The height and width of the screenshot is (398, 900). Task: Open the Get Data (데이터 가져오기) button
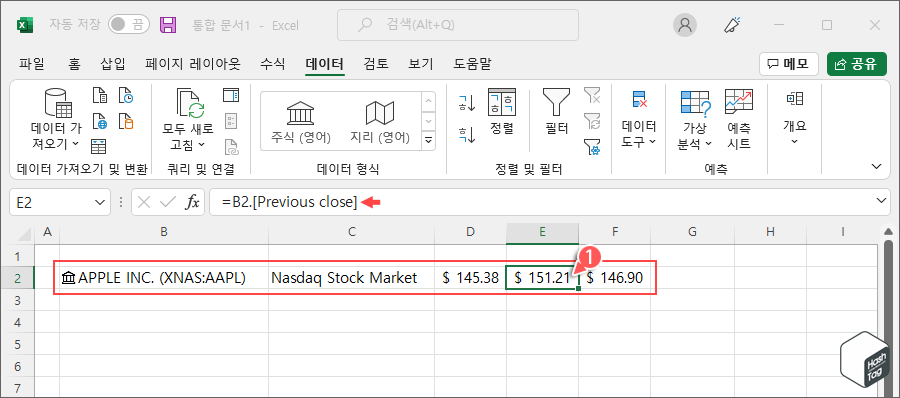point(56,119)
